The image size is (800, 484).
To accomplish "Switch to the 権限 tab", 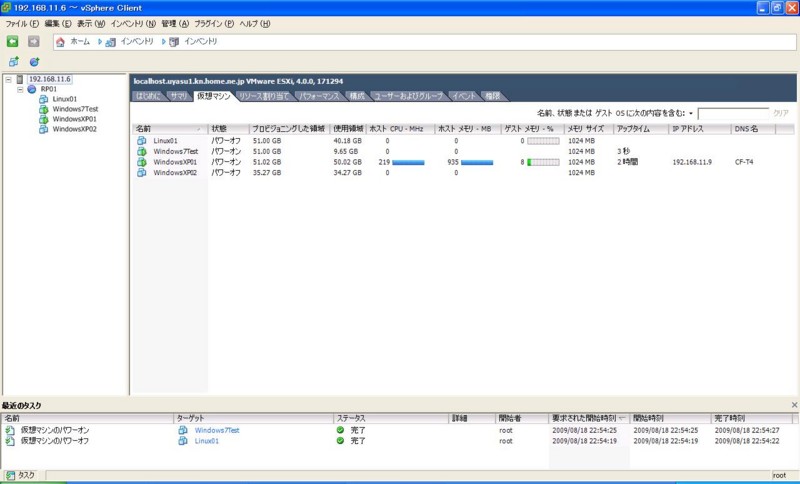I will coord(492,96).
